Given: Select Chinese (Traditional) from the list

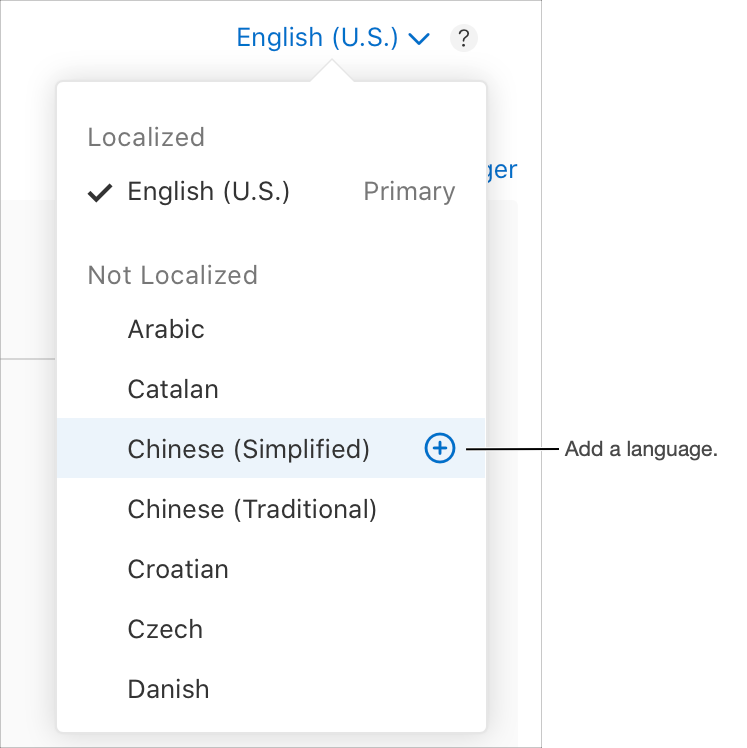Looking at the screenshot, I should click(252, 509).
